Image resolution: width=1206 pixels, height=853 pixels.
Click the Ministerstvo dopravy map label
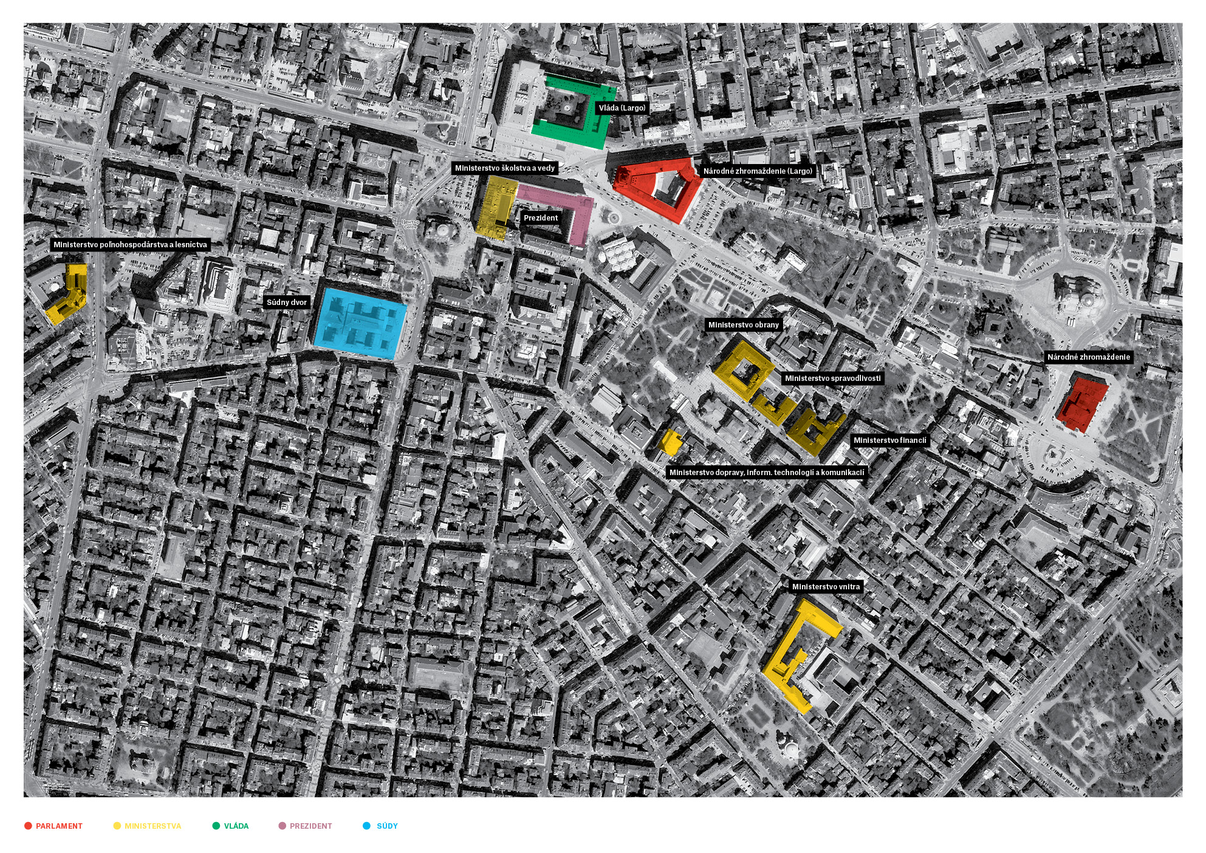(766, 472)
